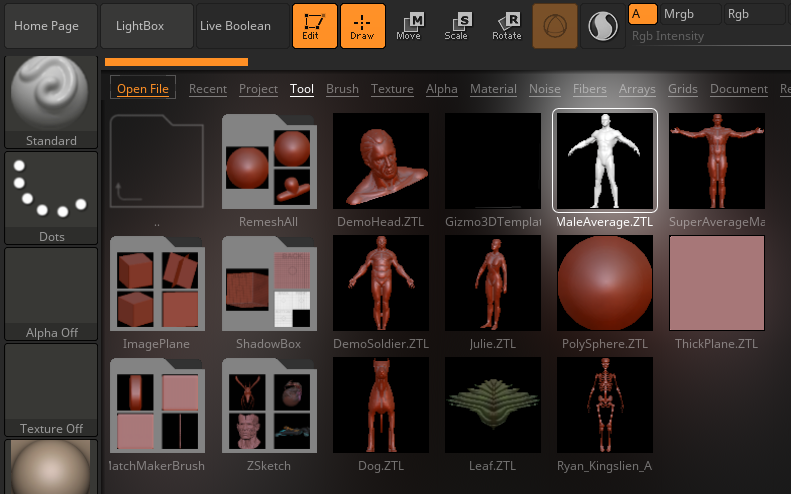Select the DemoHead.ZTL thumbnail

tap(381, 161)
